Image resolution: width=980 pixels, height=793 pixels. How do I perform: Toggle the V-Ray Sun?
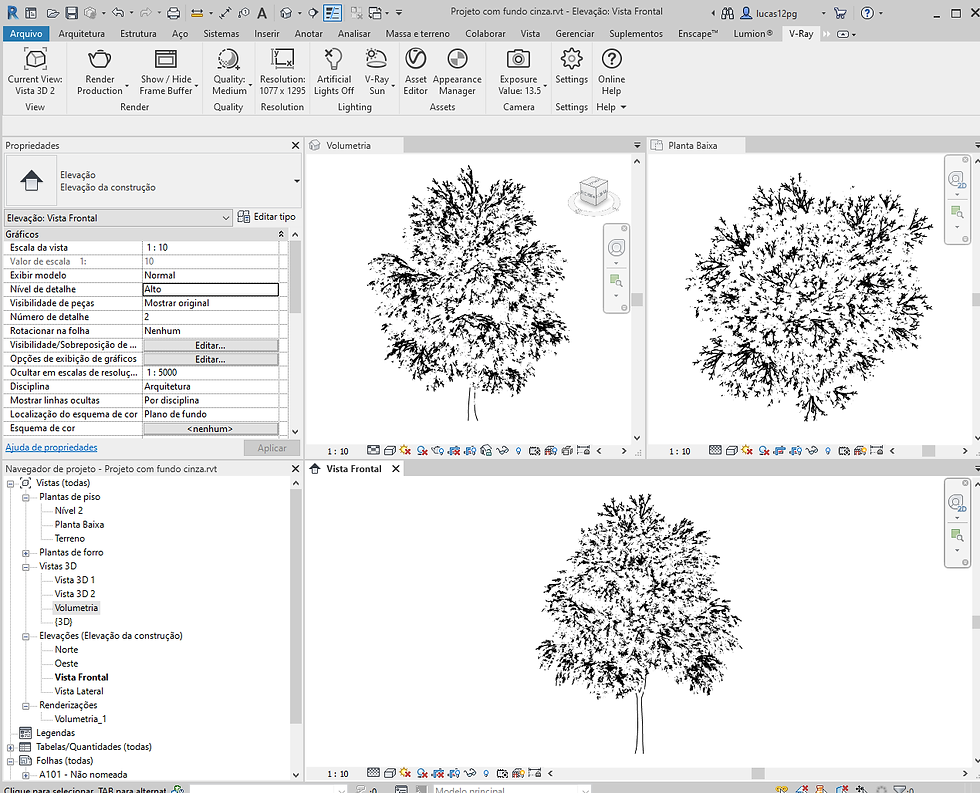pyautogui.click(x=377, y=72)
